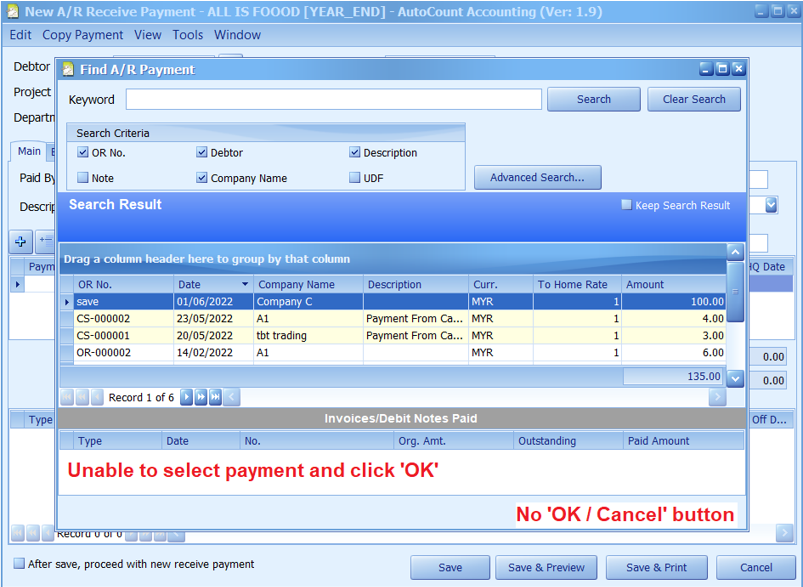Click the Search button
This screenshot has height=587, width=803.
pos(593,99)
